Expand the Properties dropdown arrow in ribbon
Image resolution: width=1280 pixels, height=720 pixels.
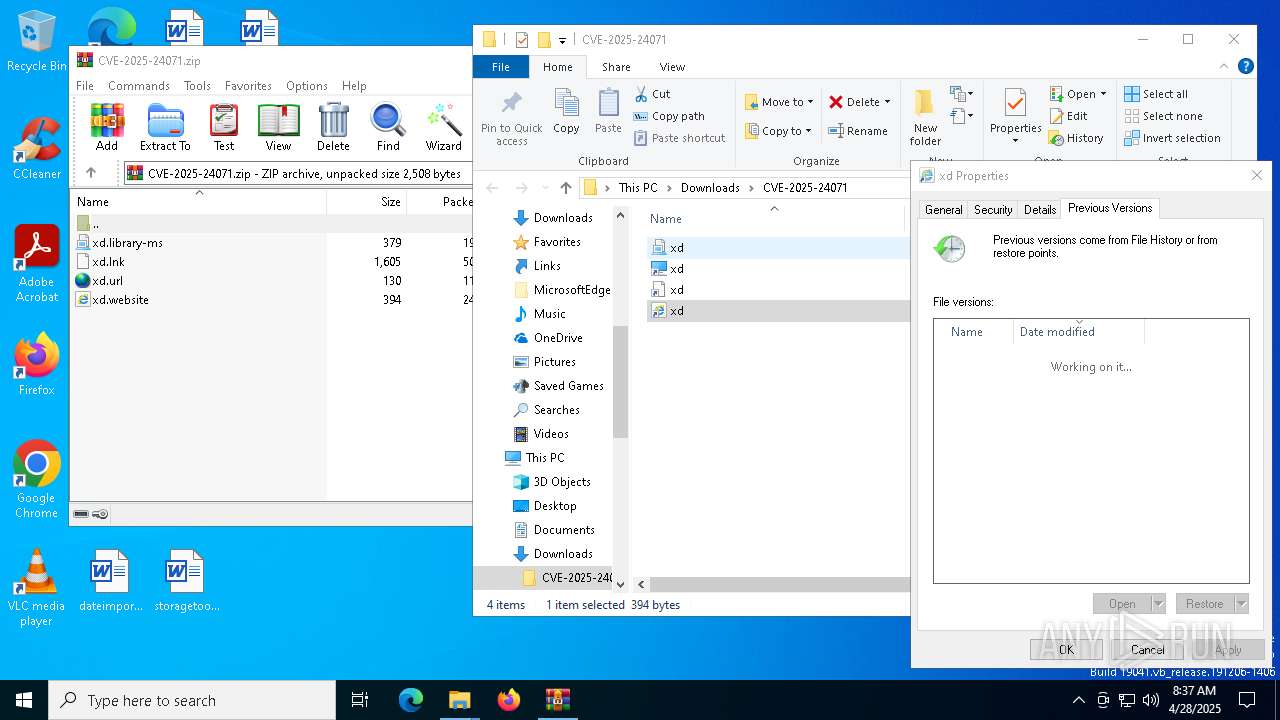(1015, 140)
